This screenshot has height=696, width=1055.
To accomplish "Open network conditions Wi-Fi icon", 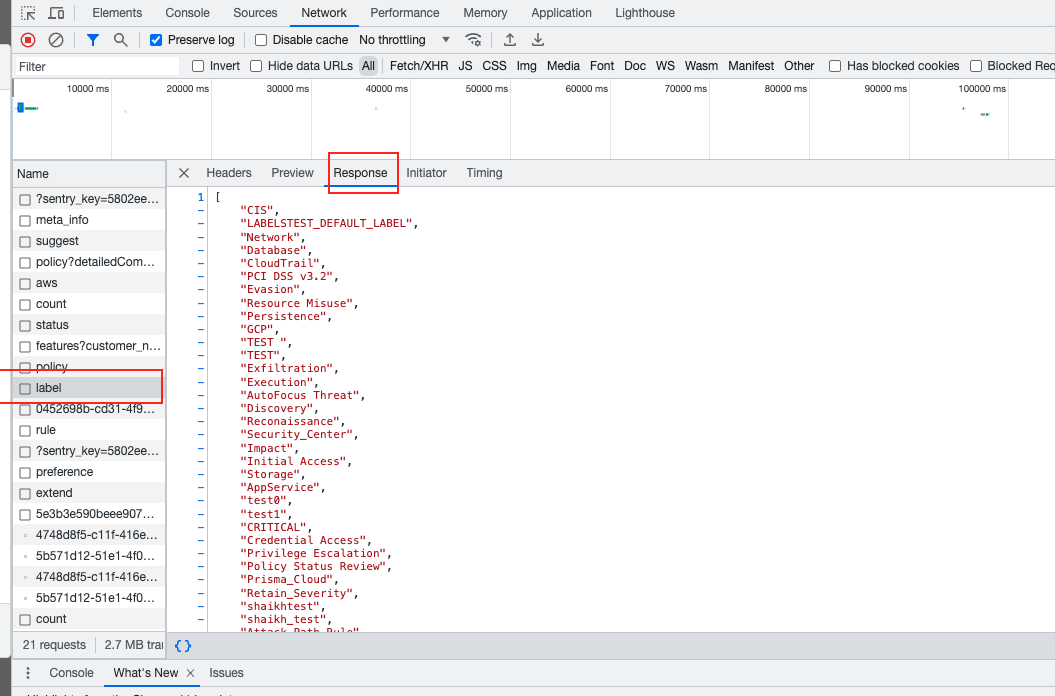I will (473, 40).
